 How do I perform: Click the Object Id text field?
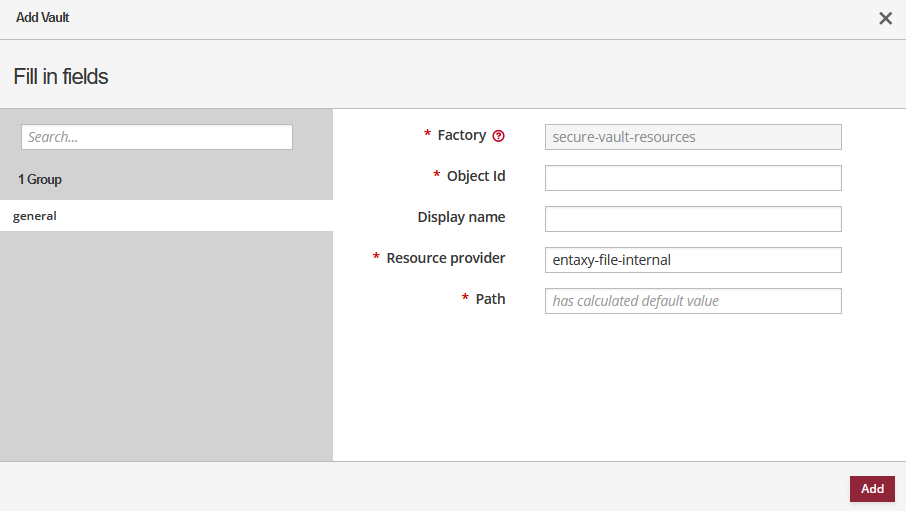coord(693,178)
